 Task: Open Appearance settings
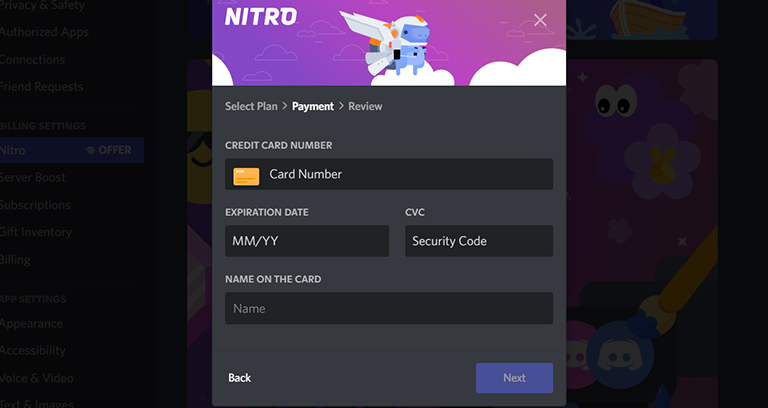coord(31,324)
